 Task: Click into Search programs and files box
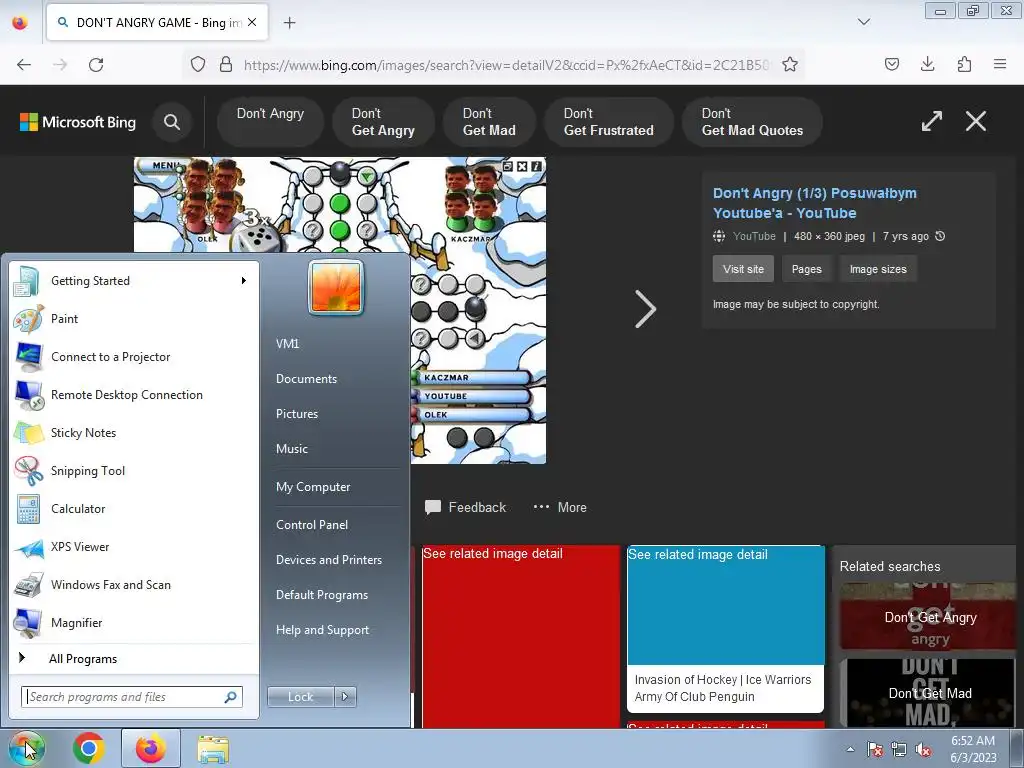[x=132, y=697]
